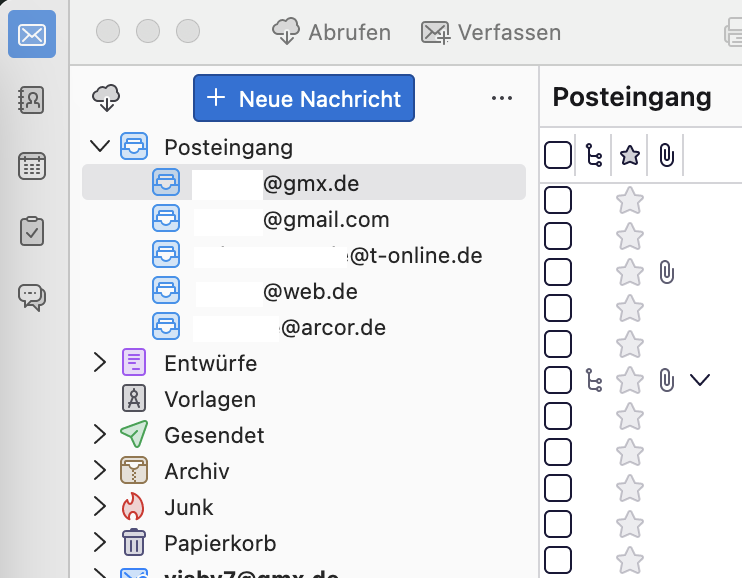Open the Chat view icon

tap(32, 296)
